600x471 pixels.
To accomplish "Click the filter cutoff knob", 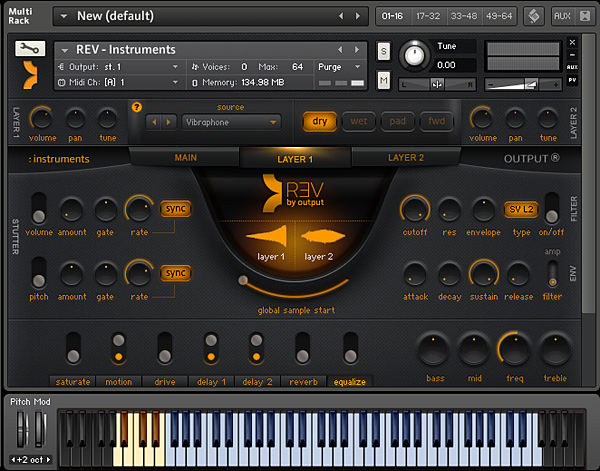I will click(415, 210).
